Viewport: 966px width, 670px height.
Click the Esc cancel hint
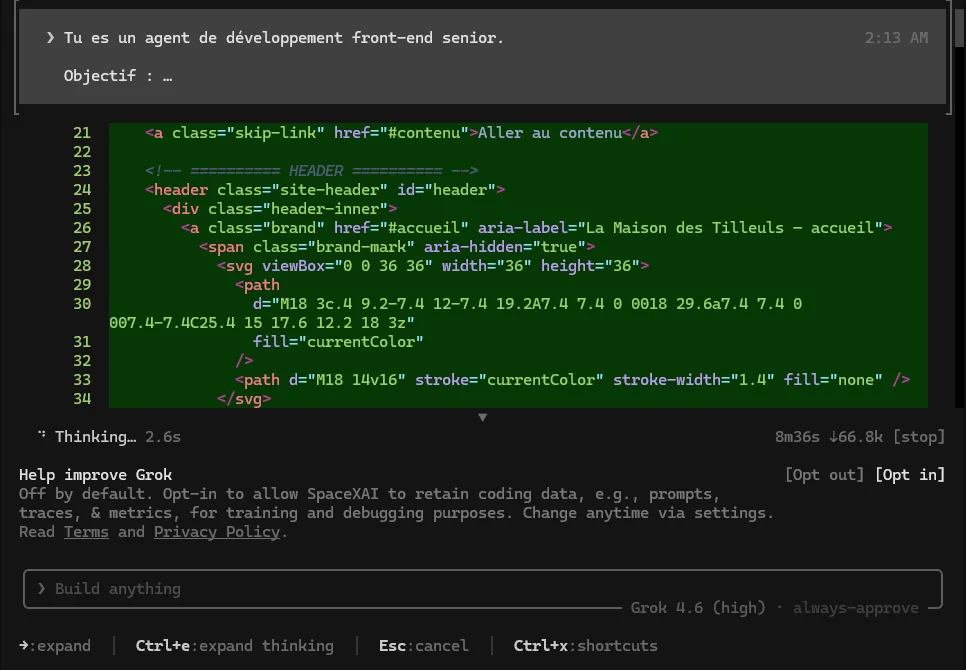(424, 646)
